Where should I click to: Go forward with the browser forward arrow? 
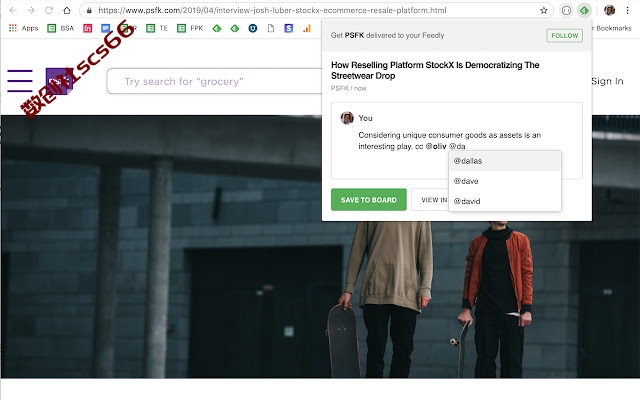tap(31, 10)
